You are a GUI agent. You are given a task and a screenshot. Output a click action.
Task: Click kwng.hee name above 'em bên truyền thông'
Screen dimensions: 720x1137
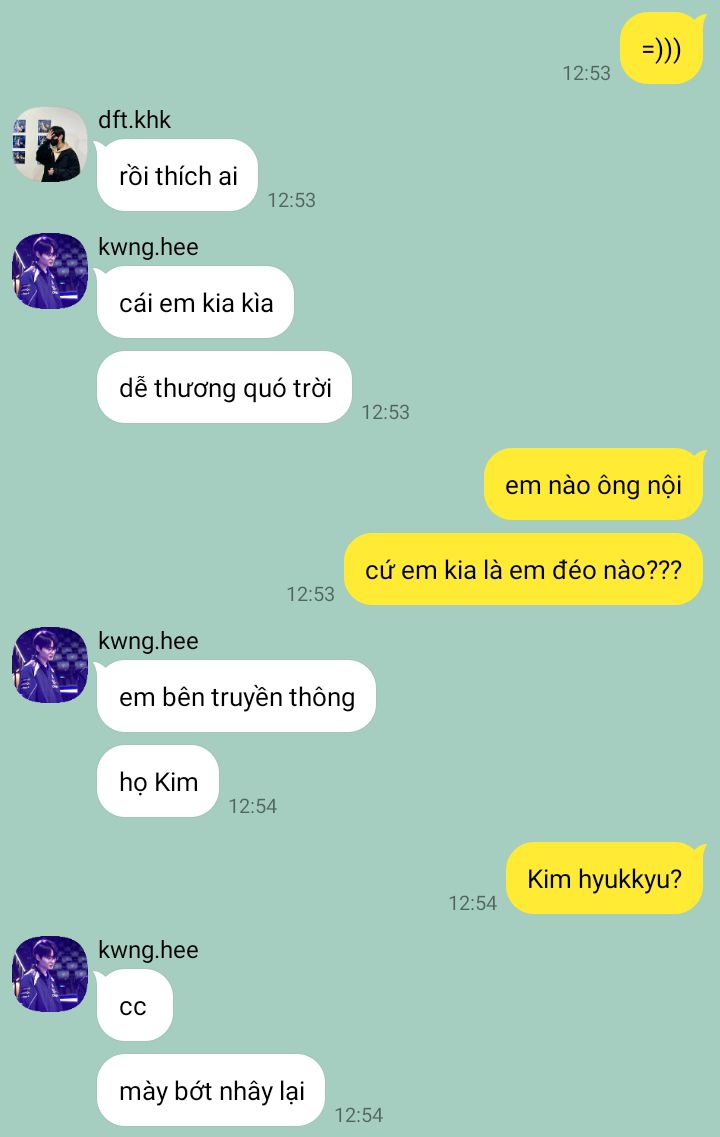pyautogui.click(x=149, y=641)
